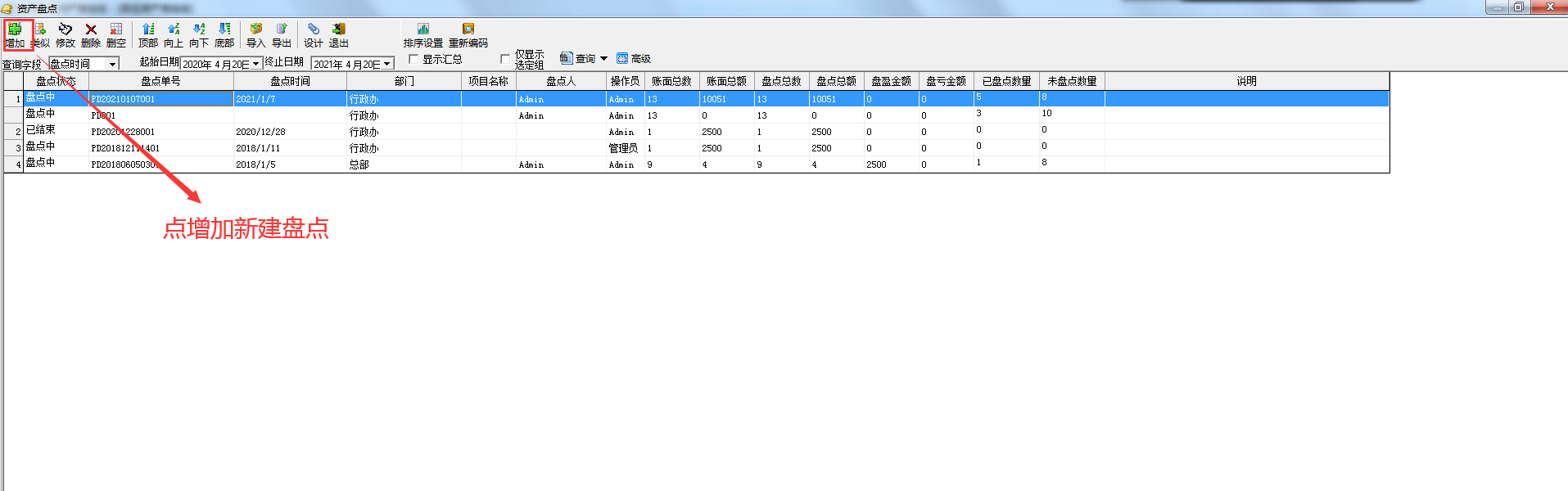This screenshot has height=491, width=1568.
Task: Open 排序设置 (Sort settings) icon
Action: 423,30
